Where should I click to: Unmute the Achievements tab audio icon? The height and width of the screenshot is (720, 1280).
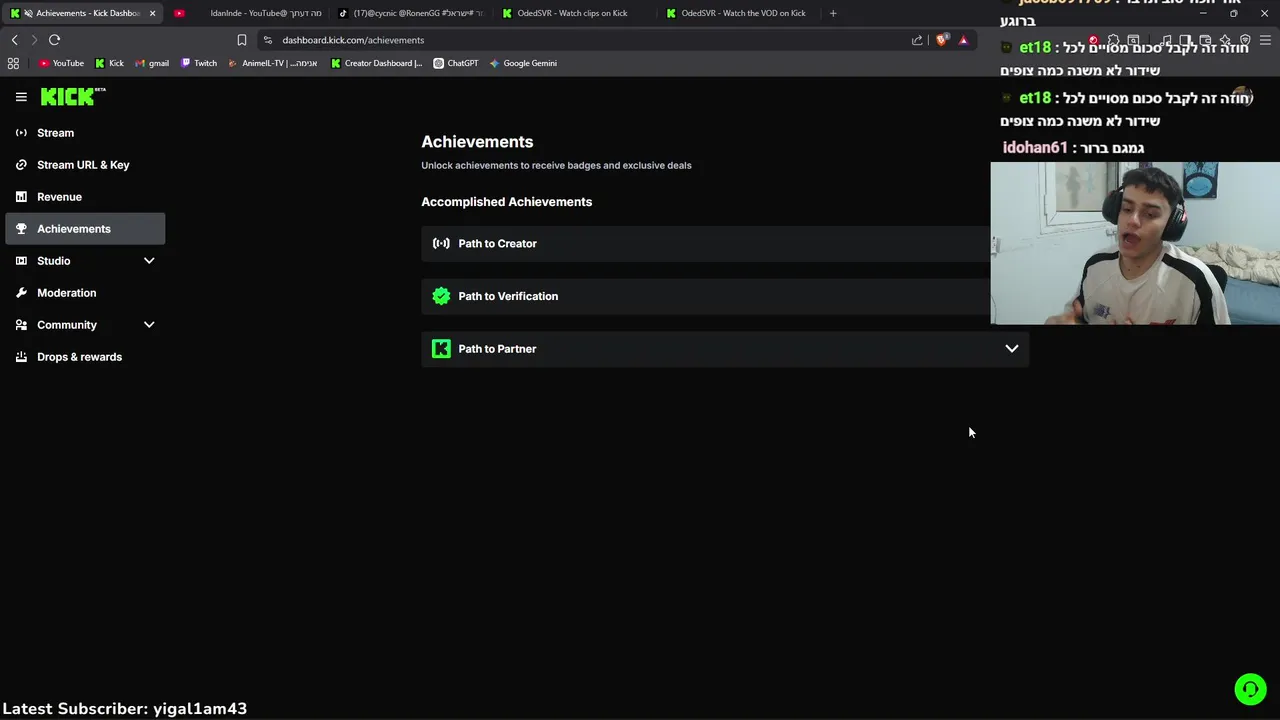(x=27, y=13)
